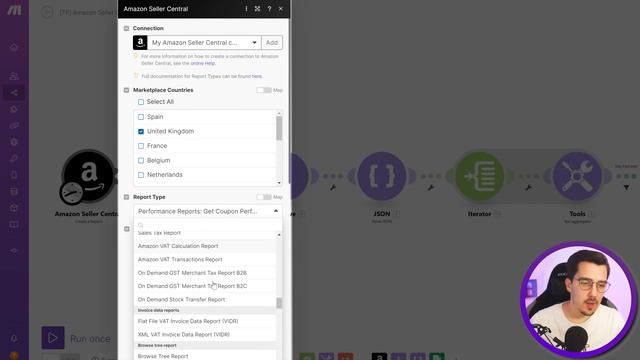Viewport: 640px width, 360px height.
Task: Select the Amazon Seller Central module circle
Action: coord(89,176)
